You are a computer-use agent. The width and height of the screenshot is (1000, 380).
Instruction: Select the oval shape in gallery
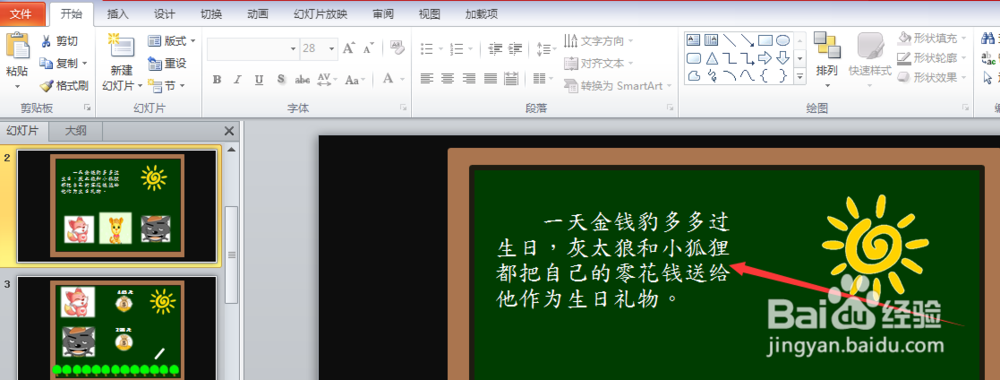(x=783, y=41)
